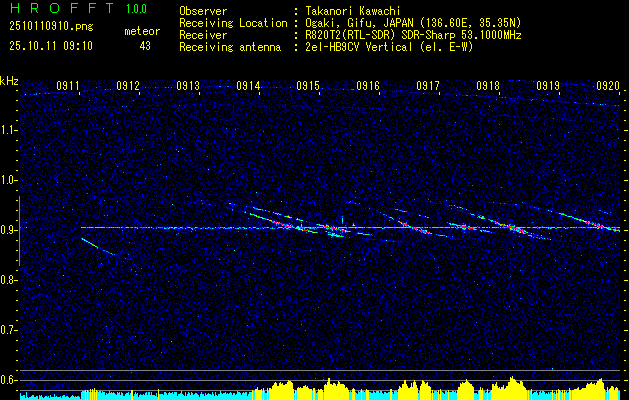Click the 0912 time marker
Viewport: 629px width, 400px height.
pyautogui.click(x=128, y=86)
